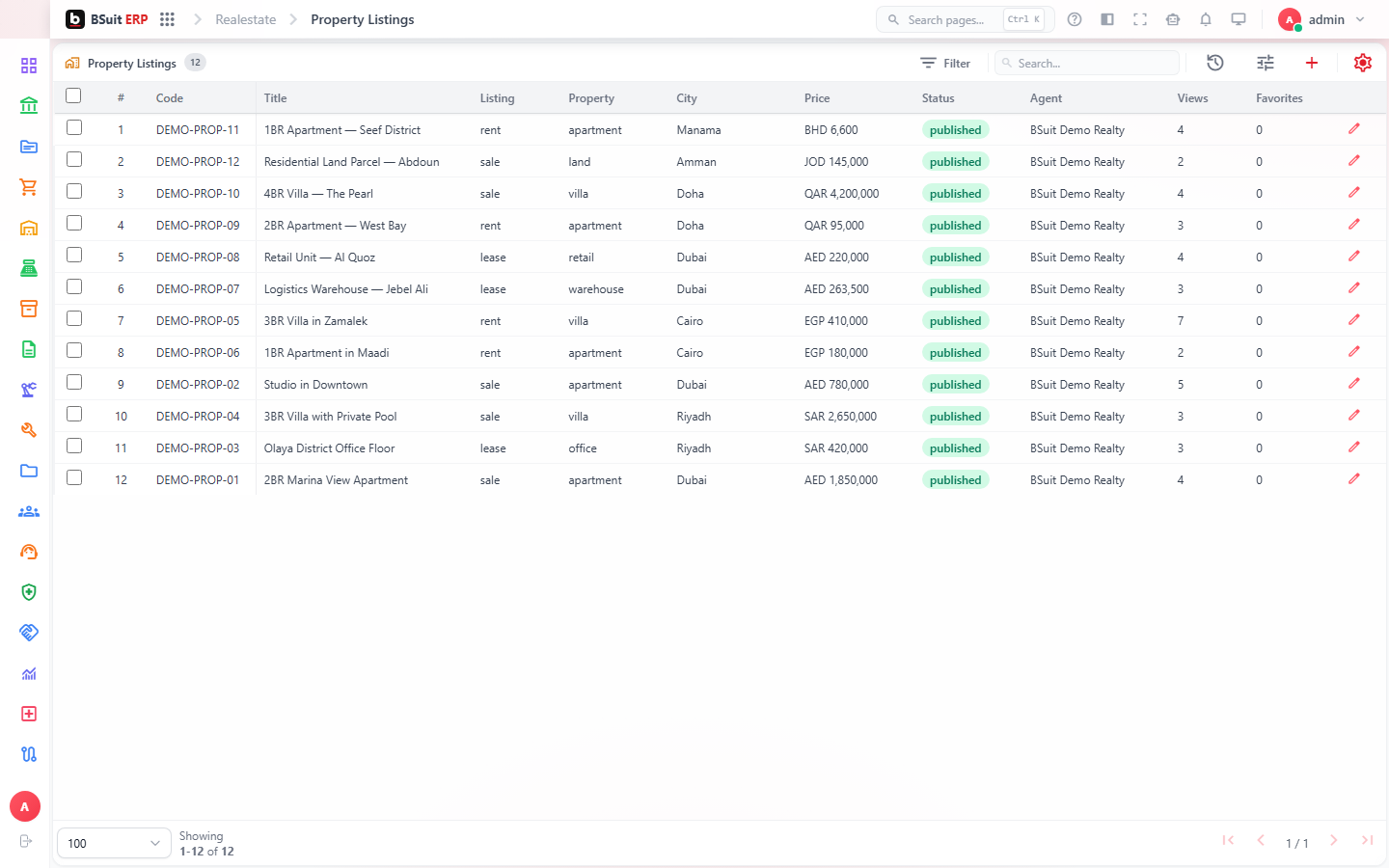Expand the admin user menu

1323,19
